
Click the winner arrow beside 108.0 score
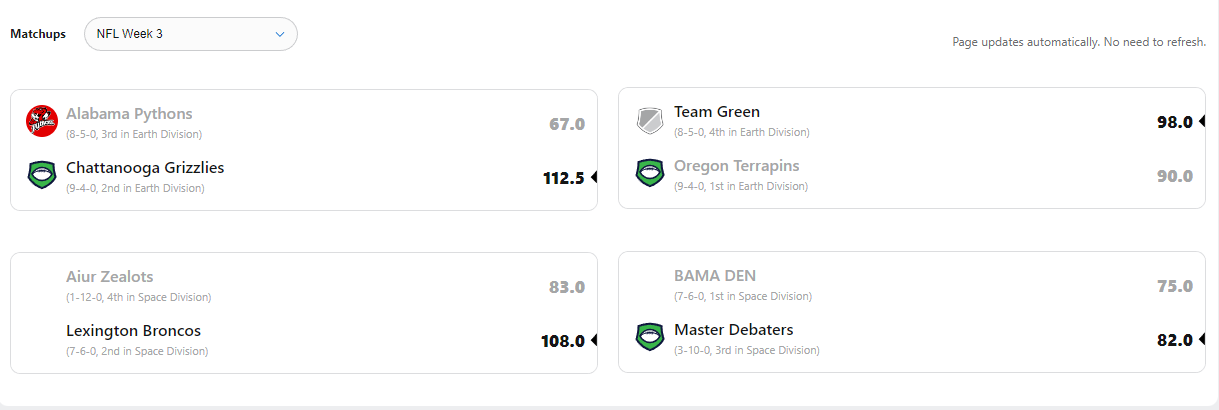pyautogui.click(x=593, y=340)
